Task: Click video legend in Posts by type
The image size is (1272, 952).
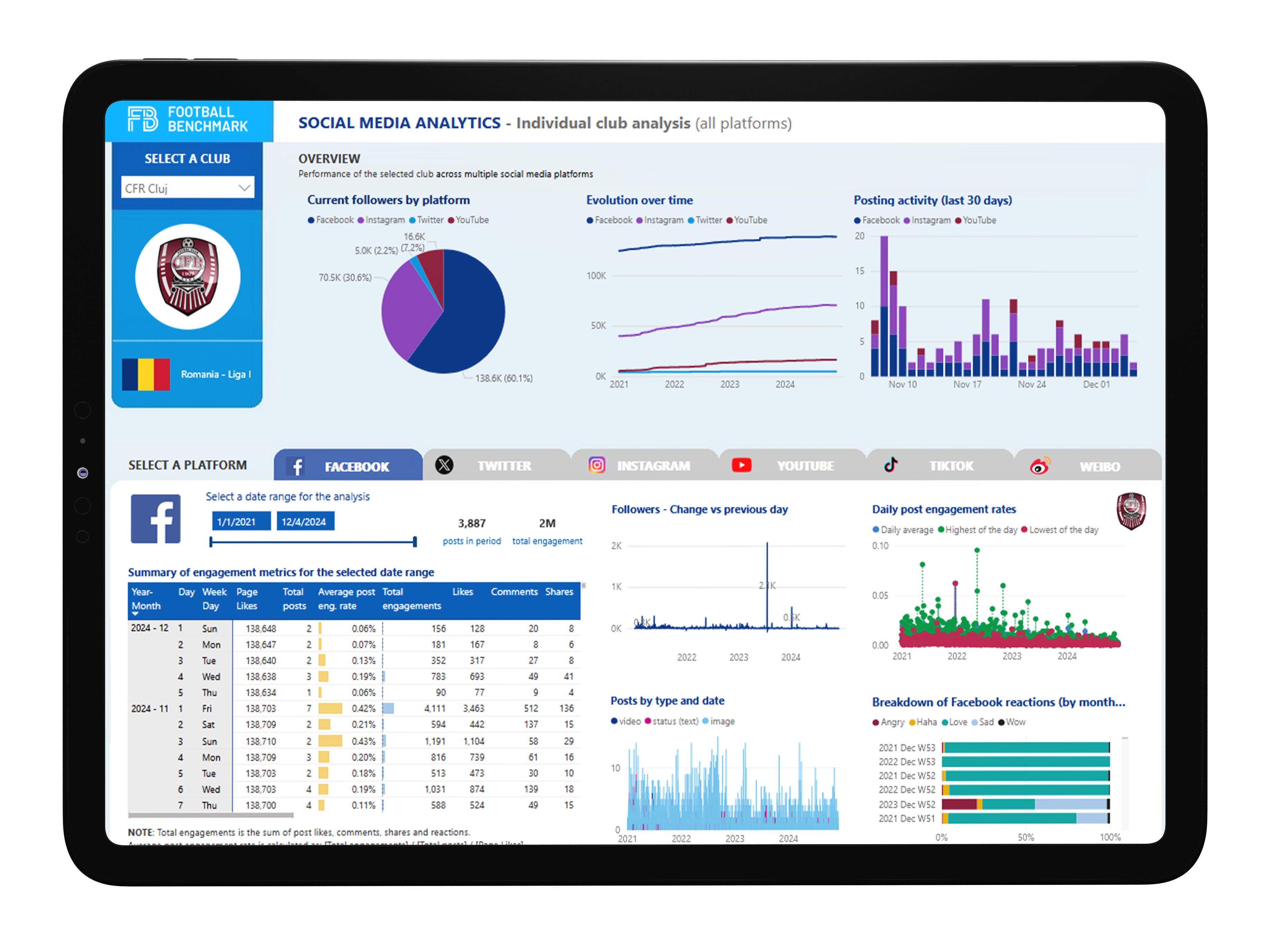Action: point(626,721)
